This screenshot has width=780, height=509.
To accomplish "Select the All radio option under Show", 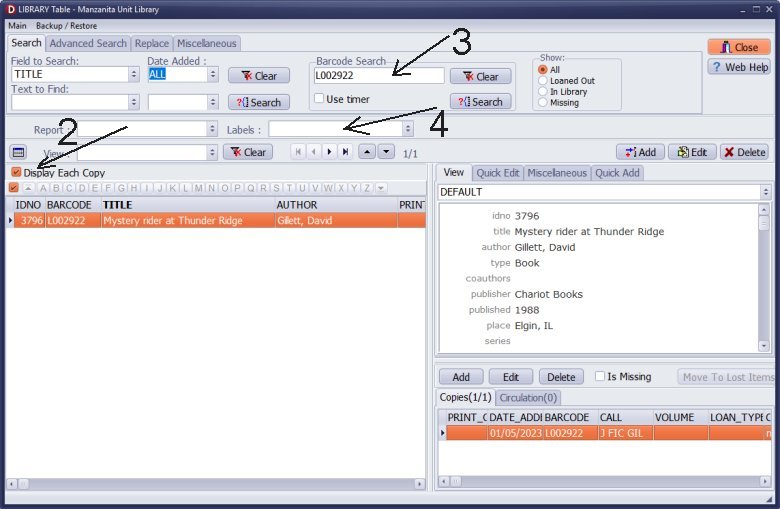I will tap(543, 70).
